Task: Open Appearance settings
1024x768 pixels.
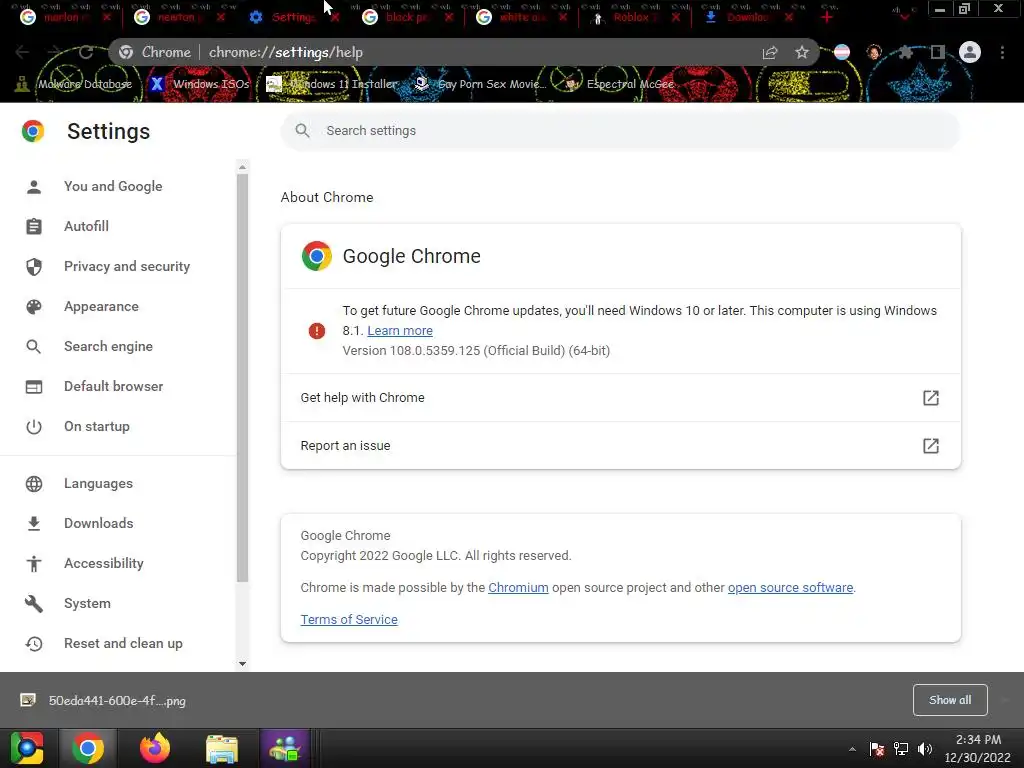Action: [101, 306]
